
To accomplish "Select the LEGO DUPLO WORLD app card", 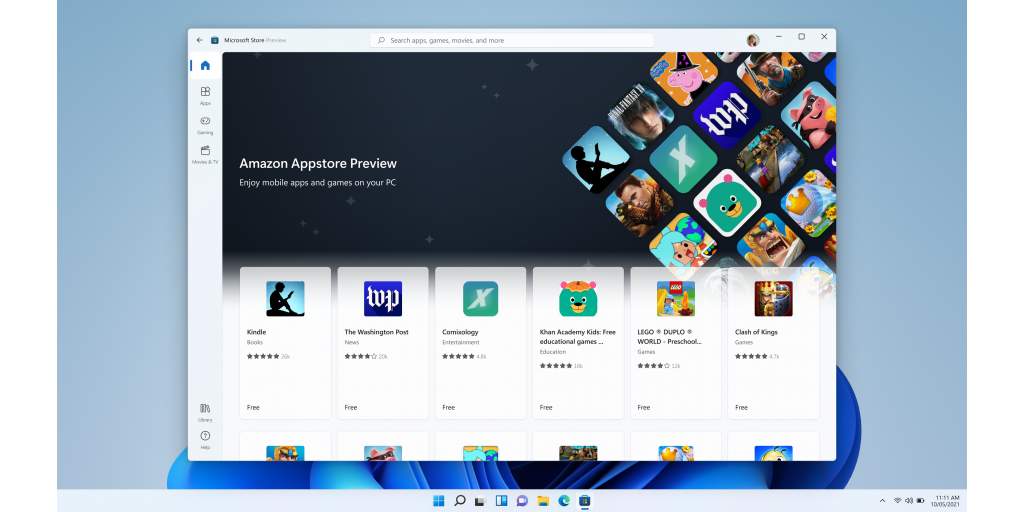I will [675, 342].
